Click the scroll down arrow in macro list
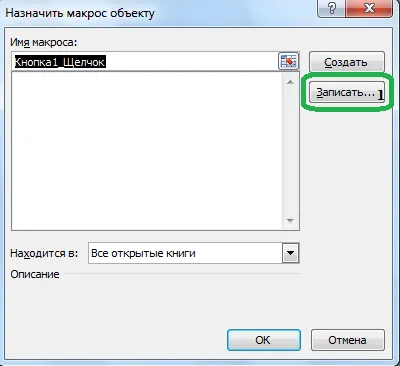The width and height of the screenshot is (400, 366). (290, 221)
